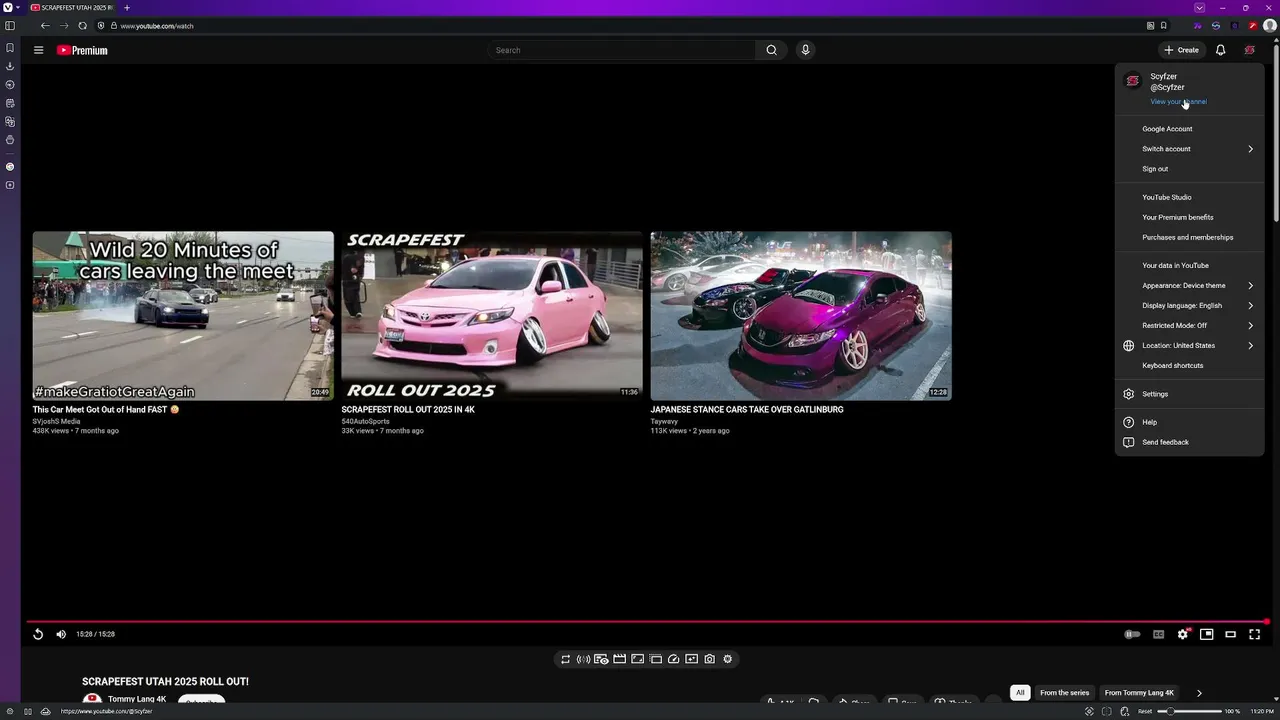
Task: Add a web panel with plus icon
Action: (x=10, y=185)
